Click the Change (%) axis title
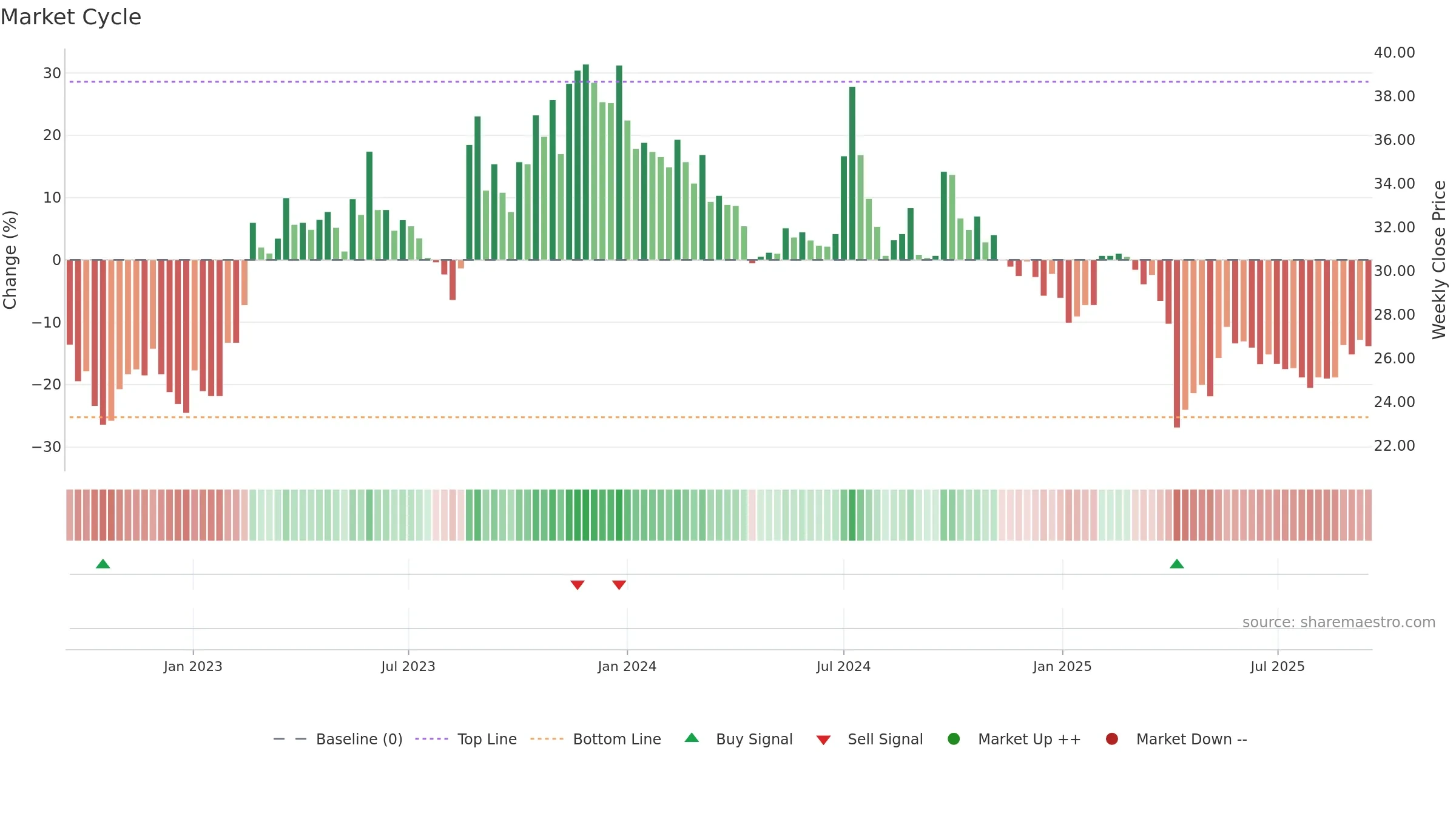Image resolution: width=1456 pixels, height=819 pixels. tap(10, 260)
